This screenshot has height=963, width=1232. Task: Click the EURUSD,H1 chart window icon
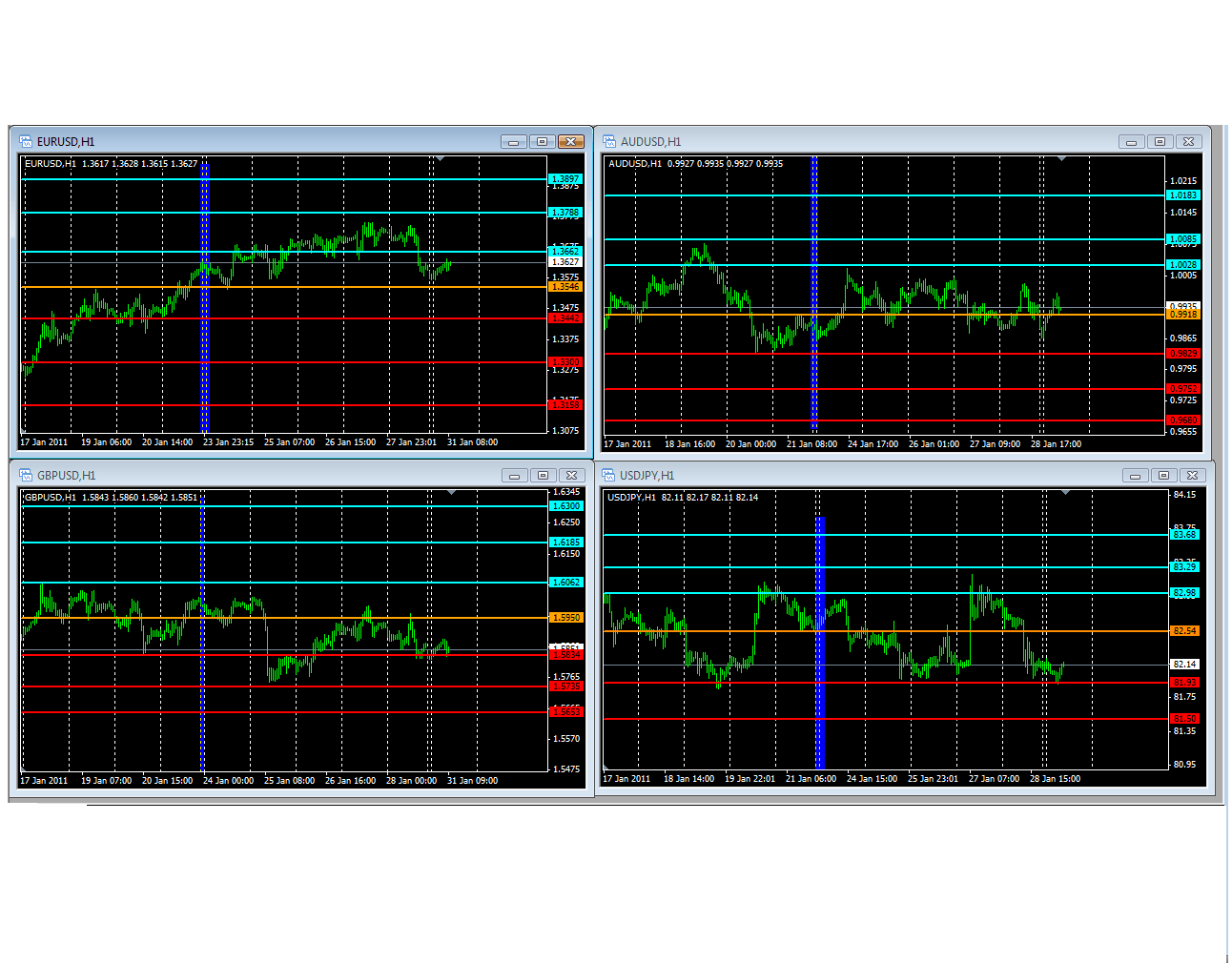26,141
